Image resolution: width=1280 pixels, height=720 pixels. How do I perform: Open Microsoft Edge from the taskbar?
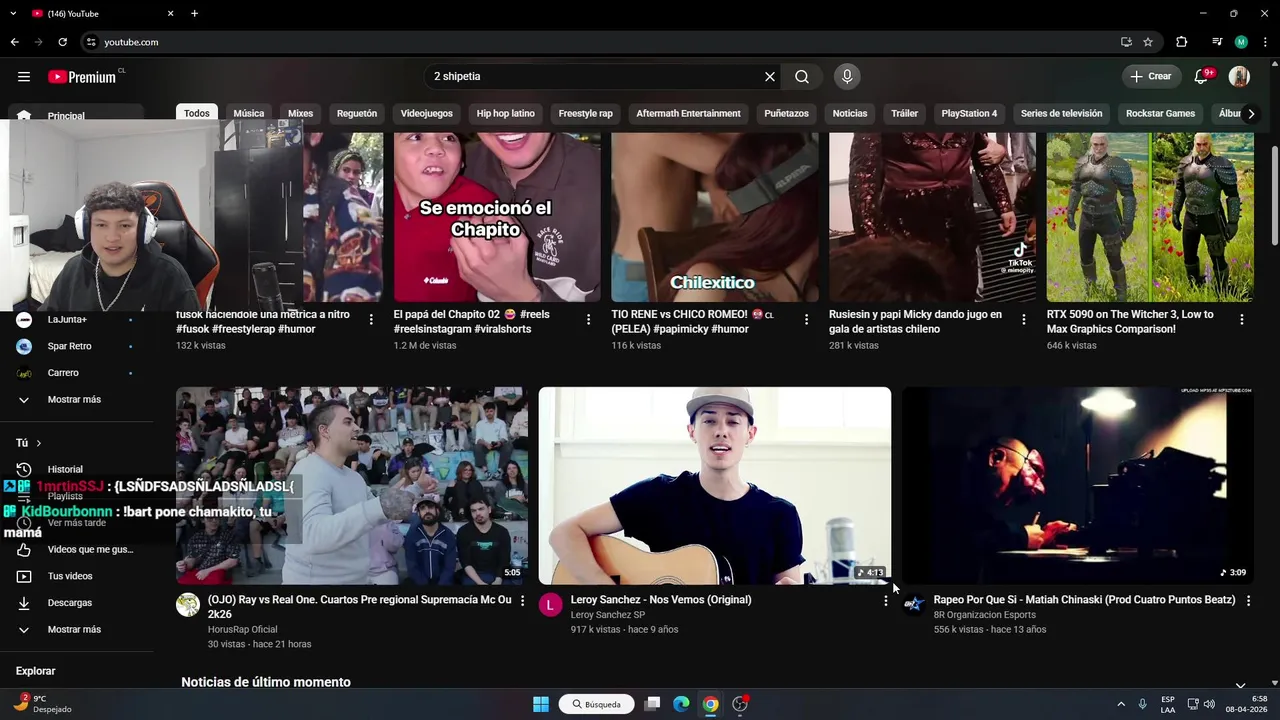pos(681,704)
